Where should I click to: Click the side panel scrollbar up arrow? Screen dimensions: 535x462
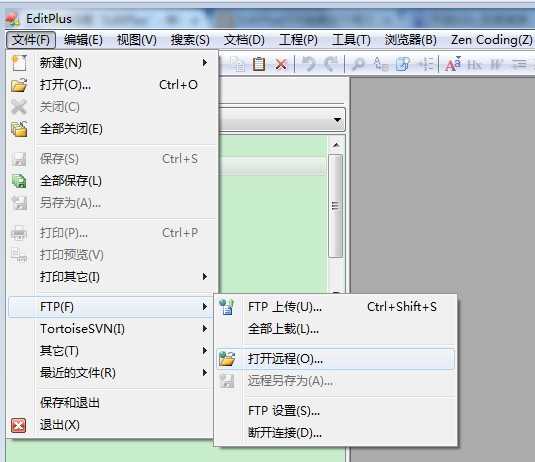click(x=336, y=145)
